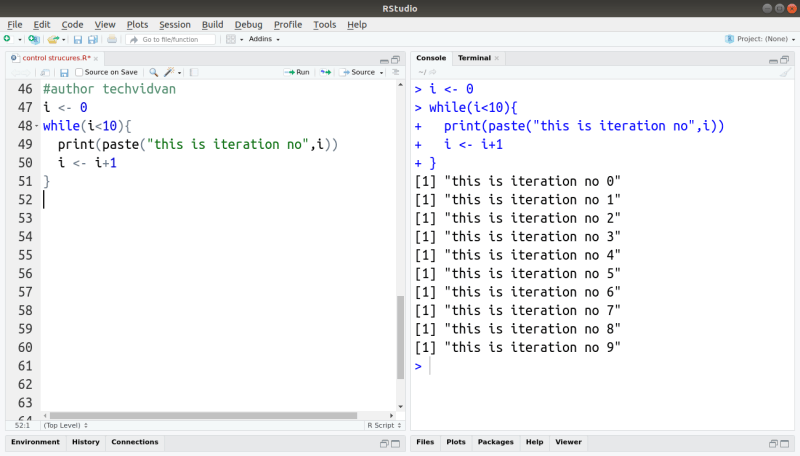Viewport: 800px width, 456px height.
Task: Save the script using the editor toolbar icon
Action: click(x=64, y=72)
